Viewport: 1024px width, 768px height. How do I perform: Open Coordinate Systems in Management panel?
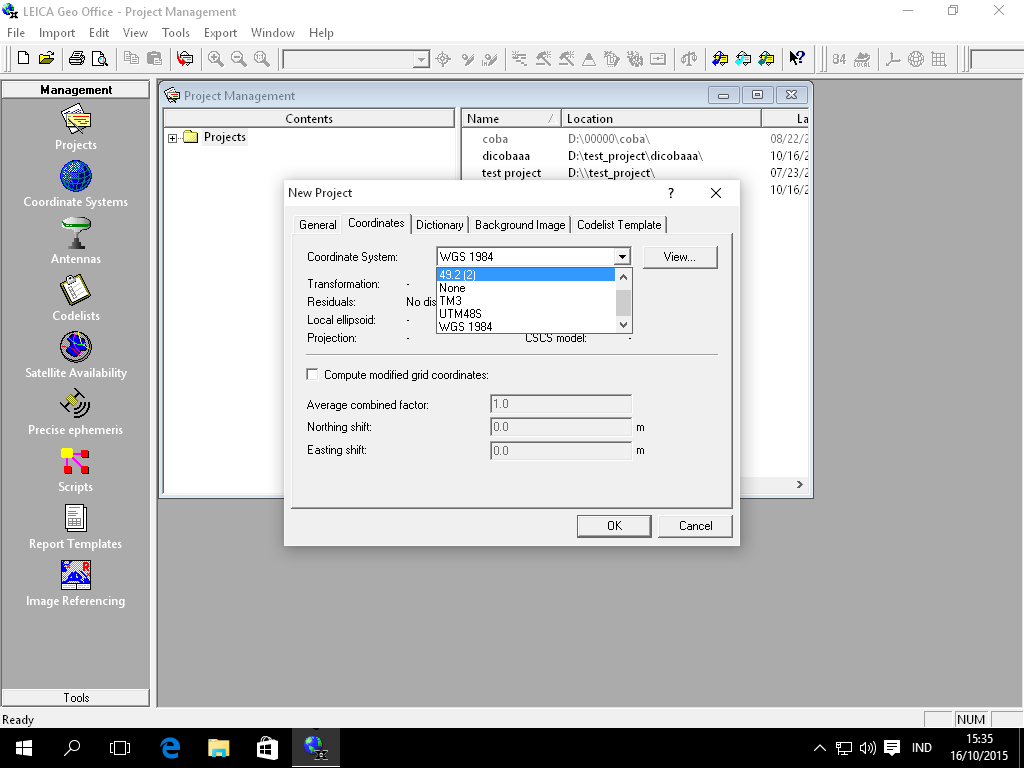pos(76,185)
